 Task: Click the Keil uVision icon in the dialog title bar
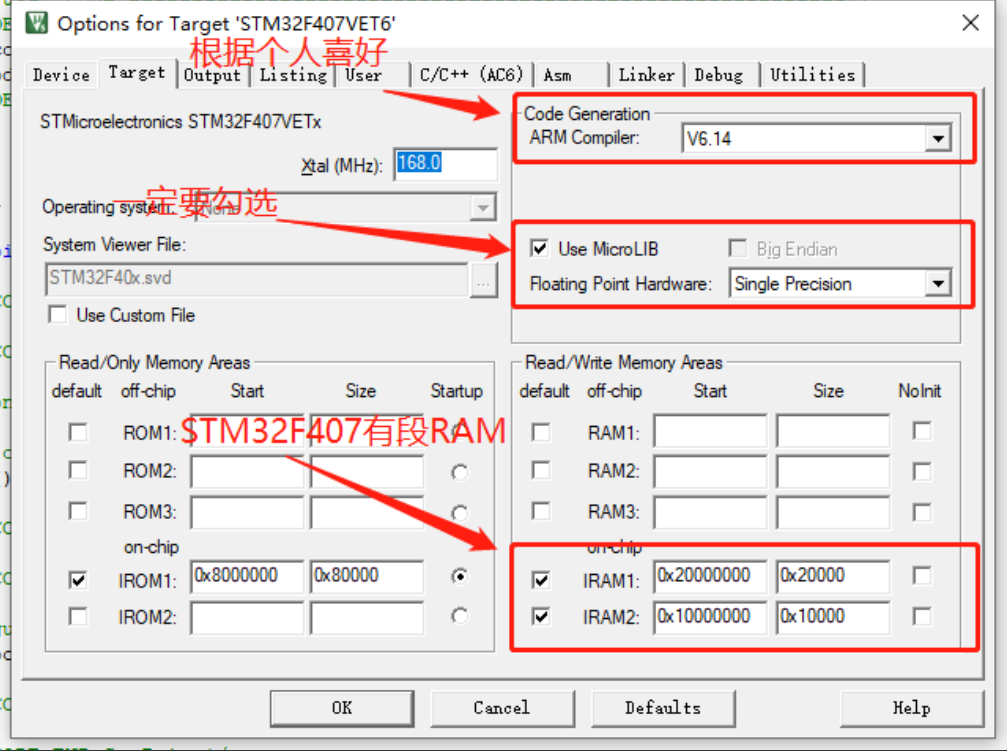37,22
